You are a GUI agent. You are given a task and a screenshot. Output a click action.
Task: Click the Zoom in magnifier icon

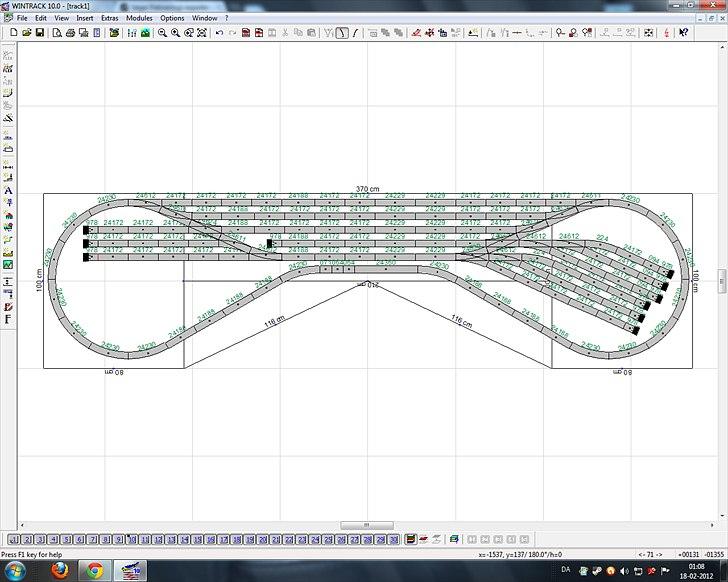(176, 33)
